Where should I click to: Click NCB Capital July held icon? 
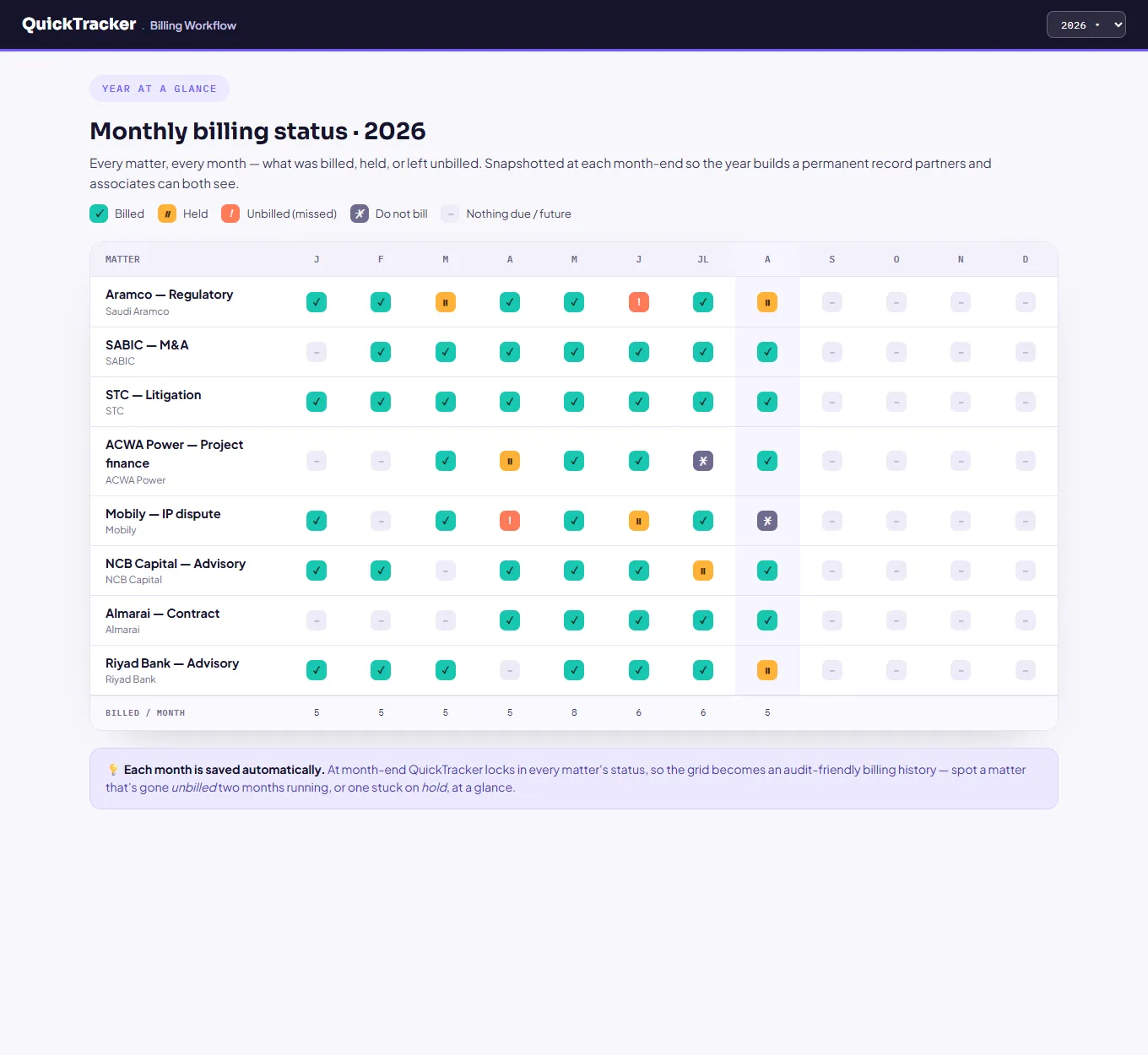click(x=703, y=571)
